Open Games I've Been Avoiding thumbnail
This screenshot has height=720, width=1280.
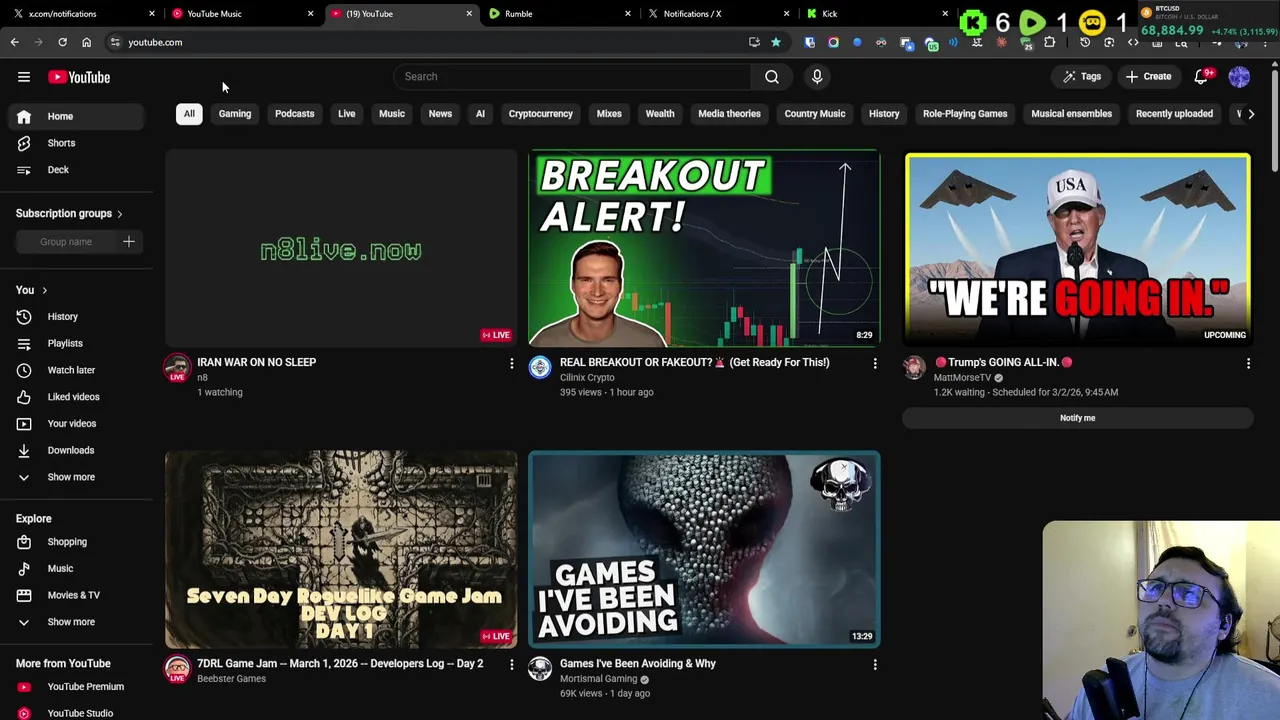point(704,550)
